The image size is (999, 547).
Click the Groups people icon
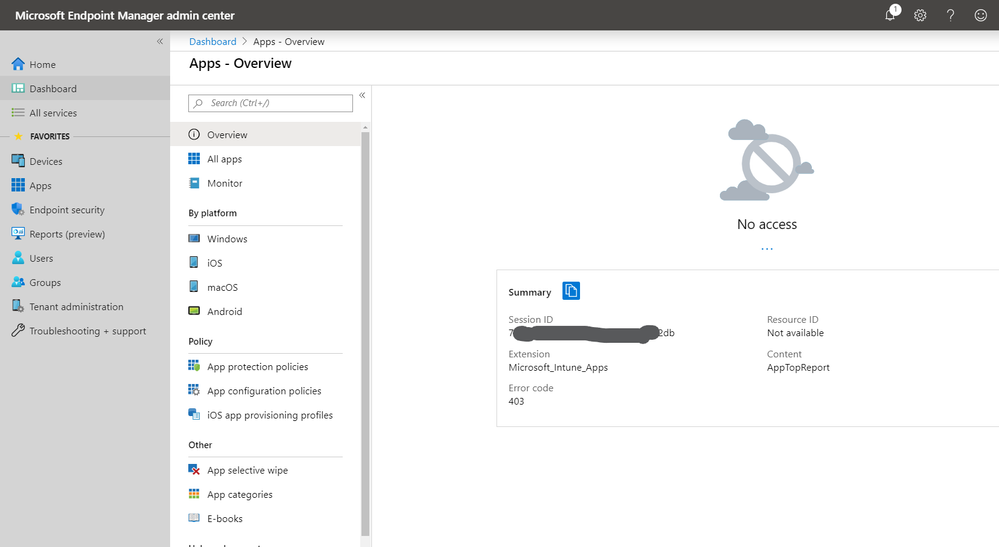[18, 281]
